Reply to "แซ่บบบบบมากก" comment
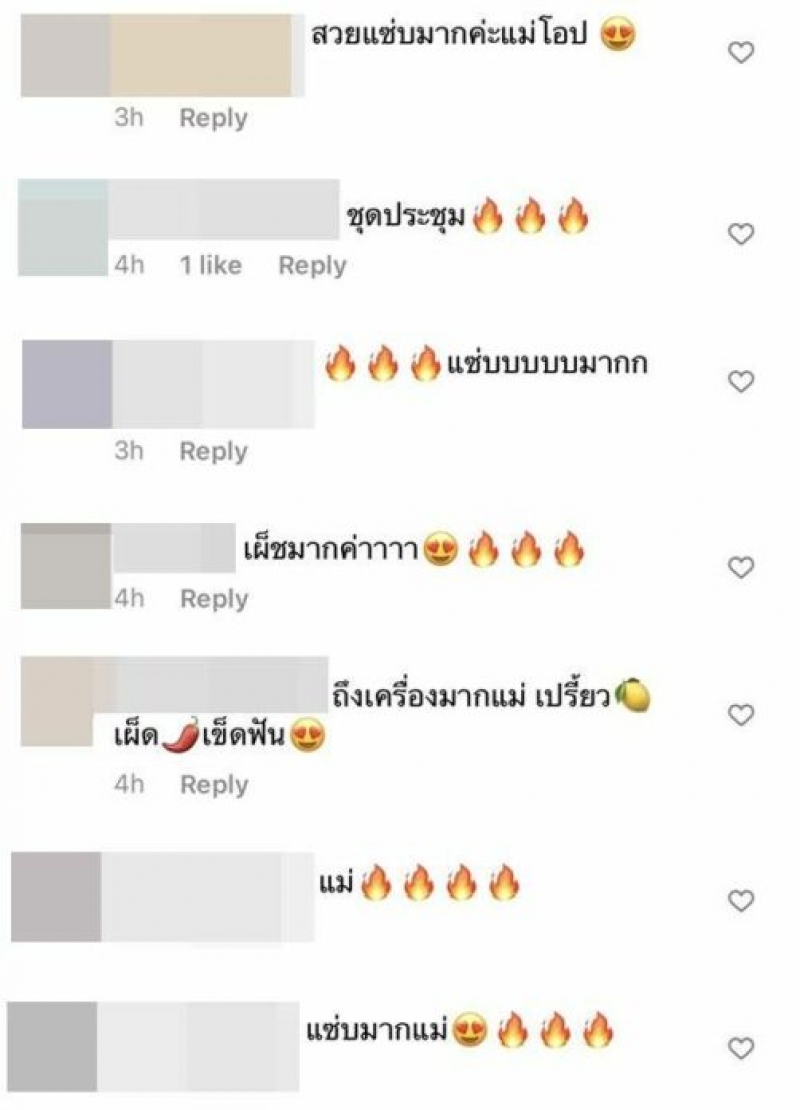The image size is (800, 1110). pos(213,451)
